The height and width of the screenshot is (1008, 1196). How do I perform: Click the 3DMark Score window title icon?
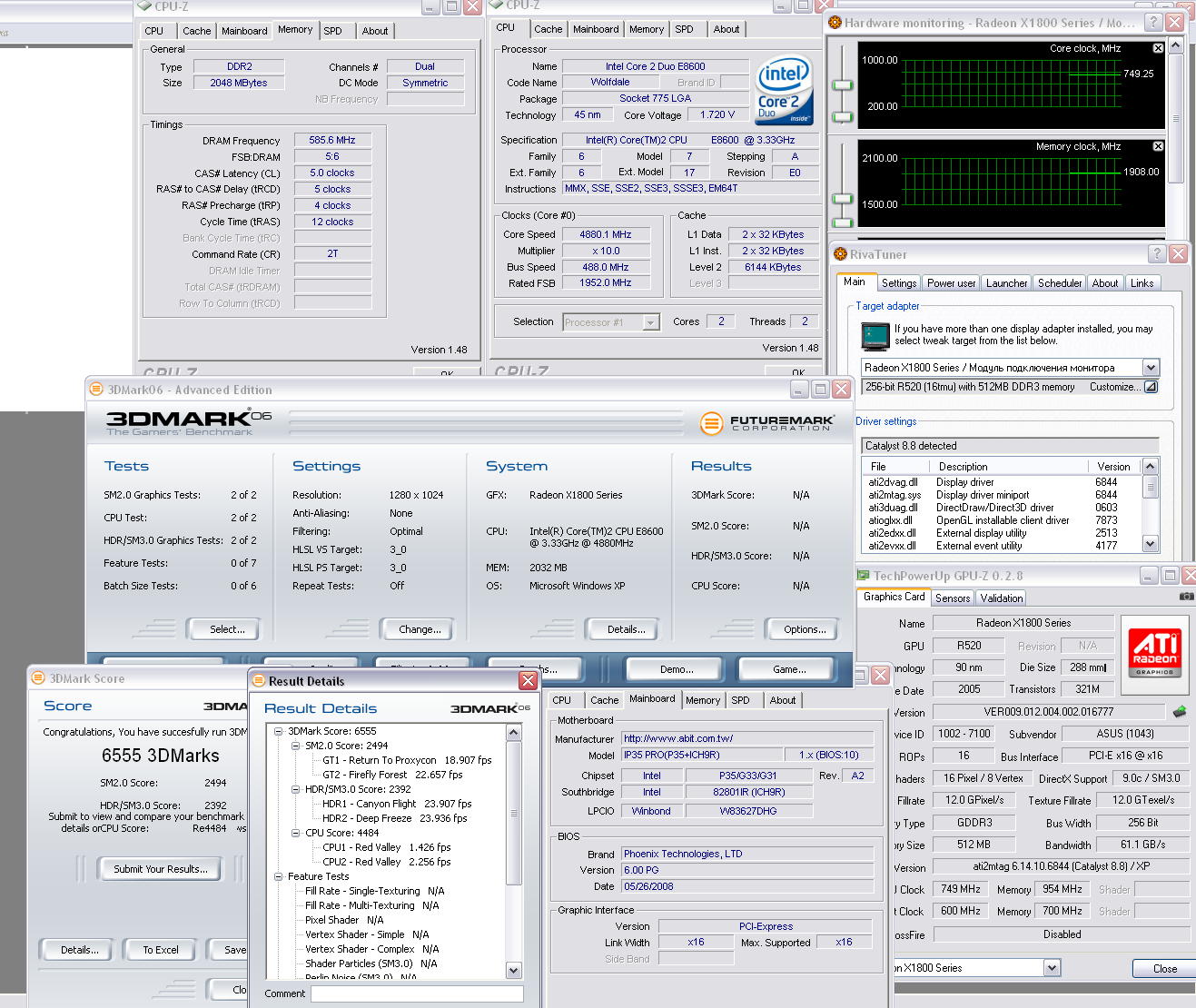37,678
